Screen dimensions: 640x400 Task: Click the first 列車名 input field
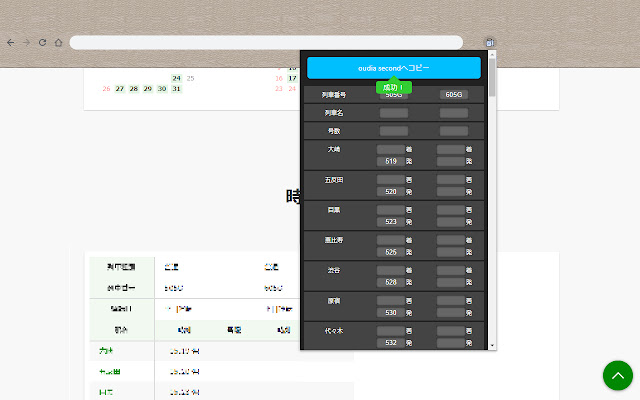(x=394, y=113)
